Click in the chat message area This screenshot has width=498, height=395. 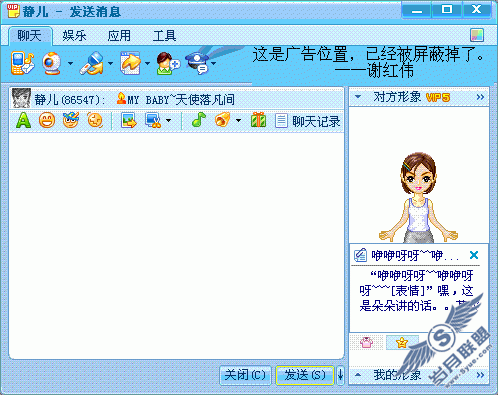[x=176, y=245]
